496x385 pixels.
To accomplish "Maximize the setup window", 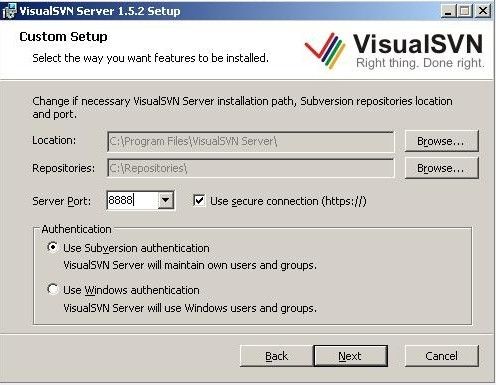I will tap(465, 11).
